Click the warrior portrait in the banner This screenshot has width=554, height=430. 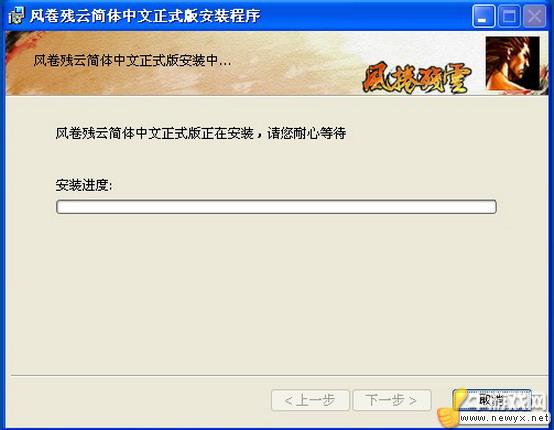click(x=513, y=64)
